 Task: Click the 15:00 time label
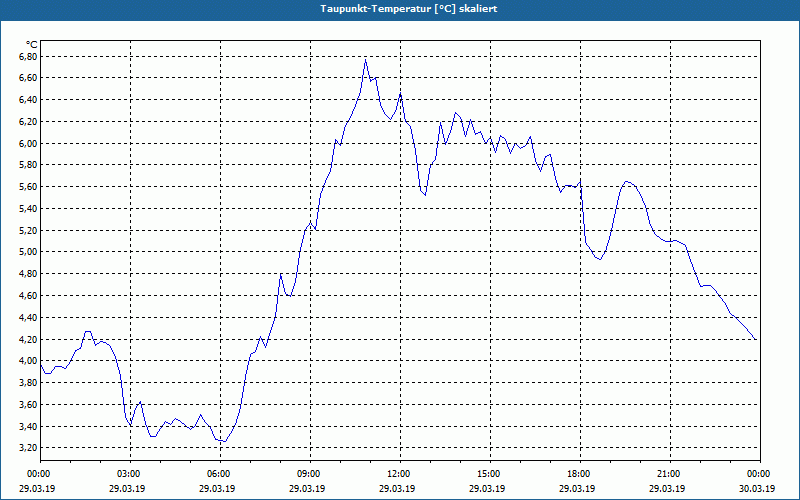pyautogui.click(x=488, y=474)
